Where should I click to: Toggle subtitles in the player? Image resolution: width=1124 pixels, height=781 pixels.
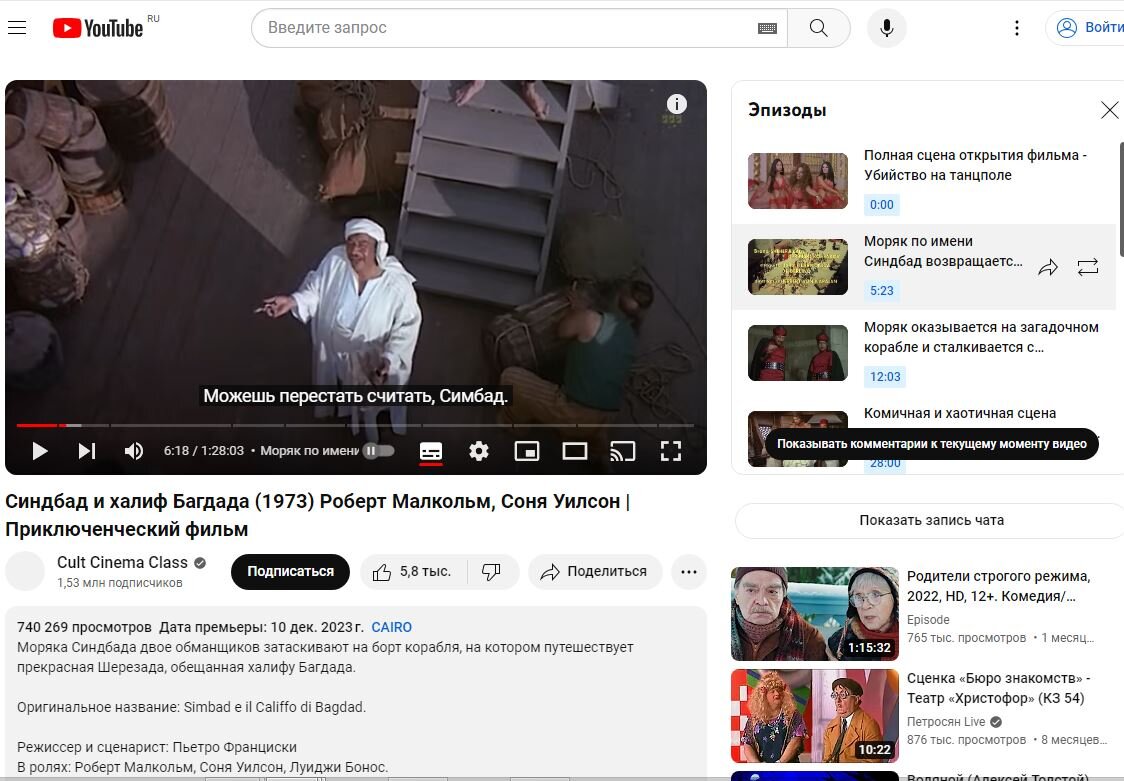(x=431, y=451)
